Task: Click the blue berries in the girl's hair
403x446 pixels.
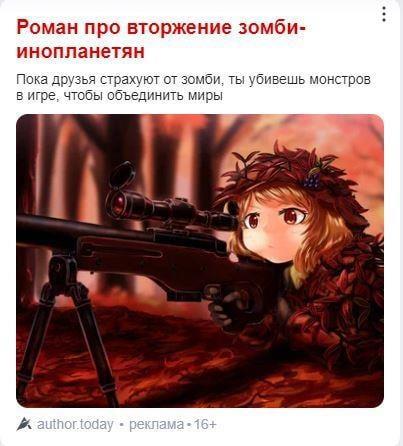Action: point(311,180)
